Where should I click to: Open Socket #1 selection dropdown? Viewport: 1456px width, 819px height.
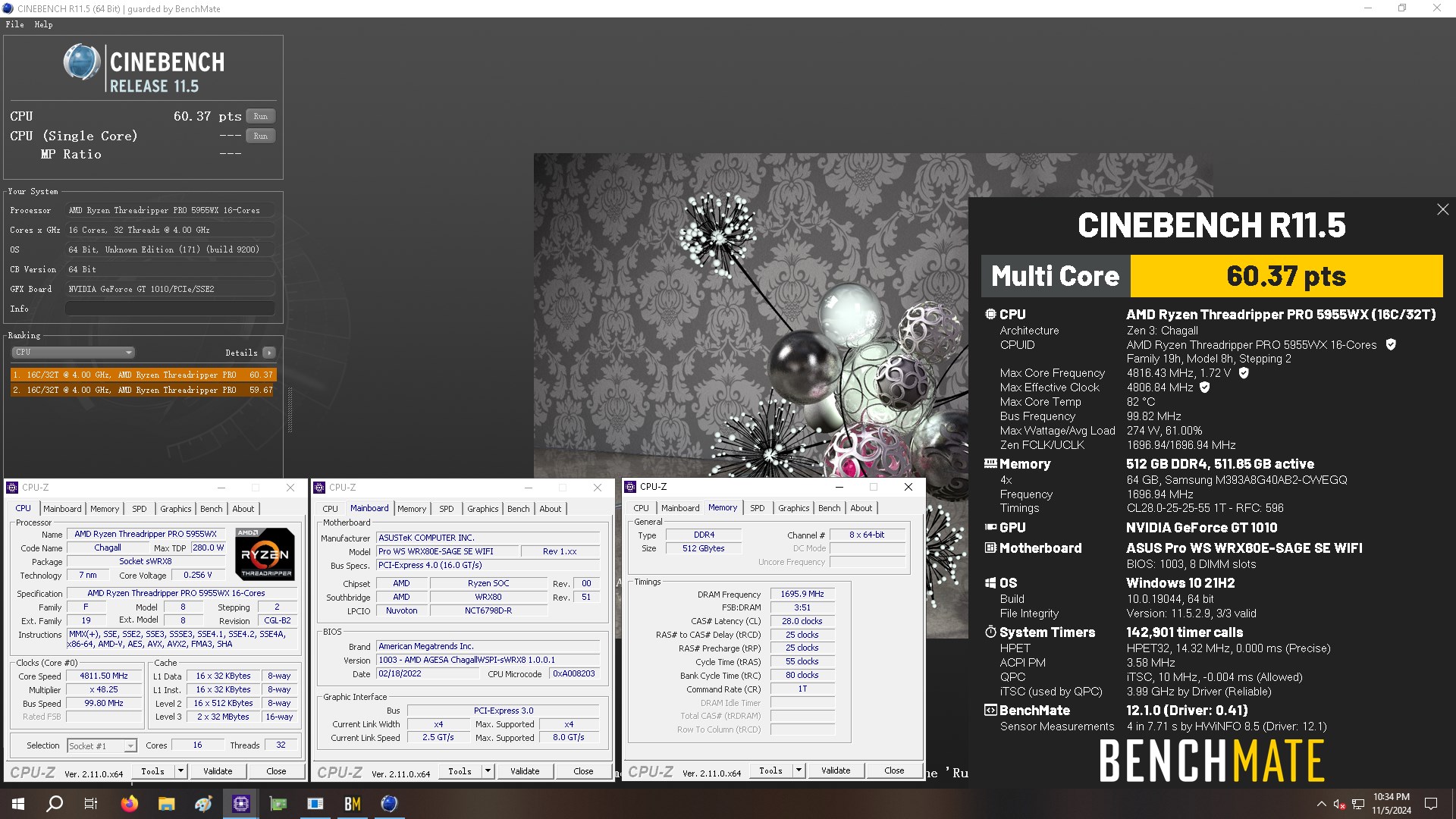pos(102,746)
